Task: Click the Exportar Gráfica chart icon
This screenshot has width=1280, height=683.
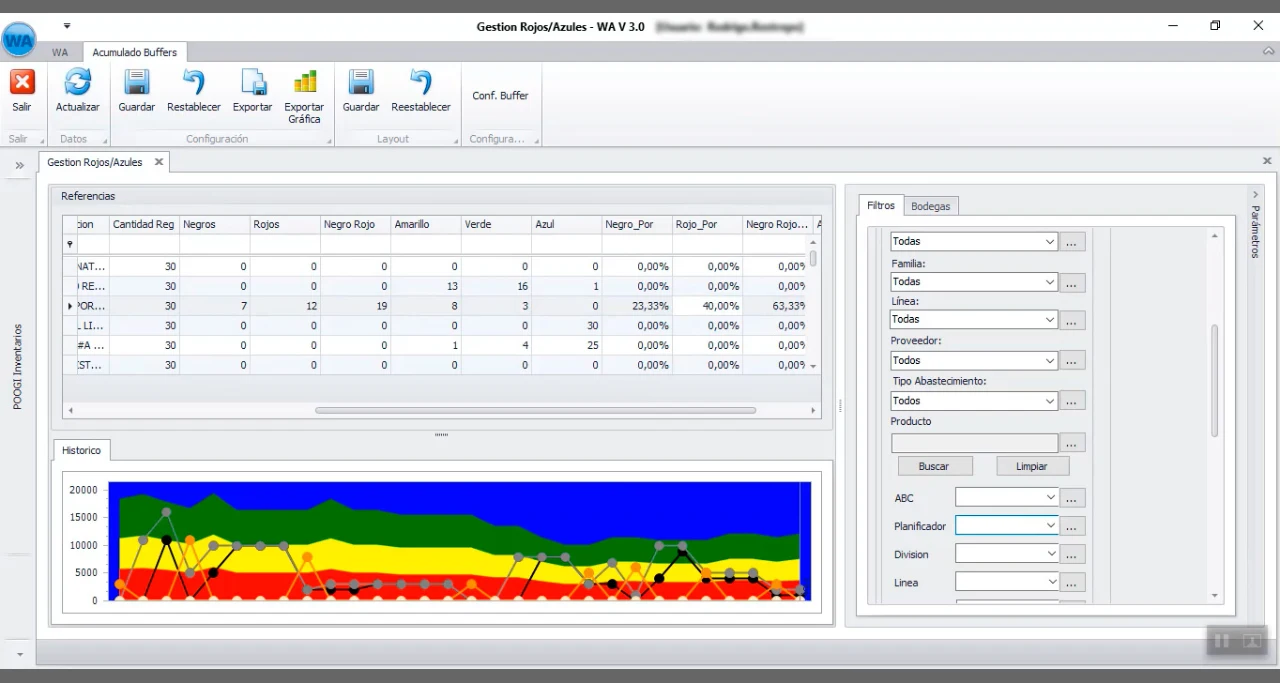Action: 304,83
